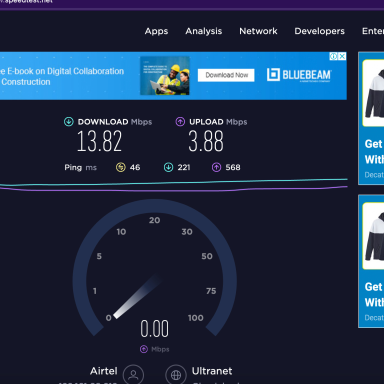Click the 0.00 gauge reading
Image resolution: width=384 pixels, height=384 pixels.
[x=155, y=329]
